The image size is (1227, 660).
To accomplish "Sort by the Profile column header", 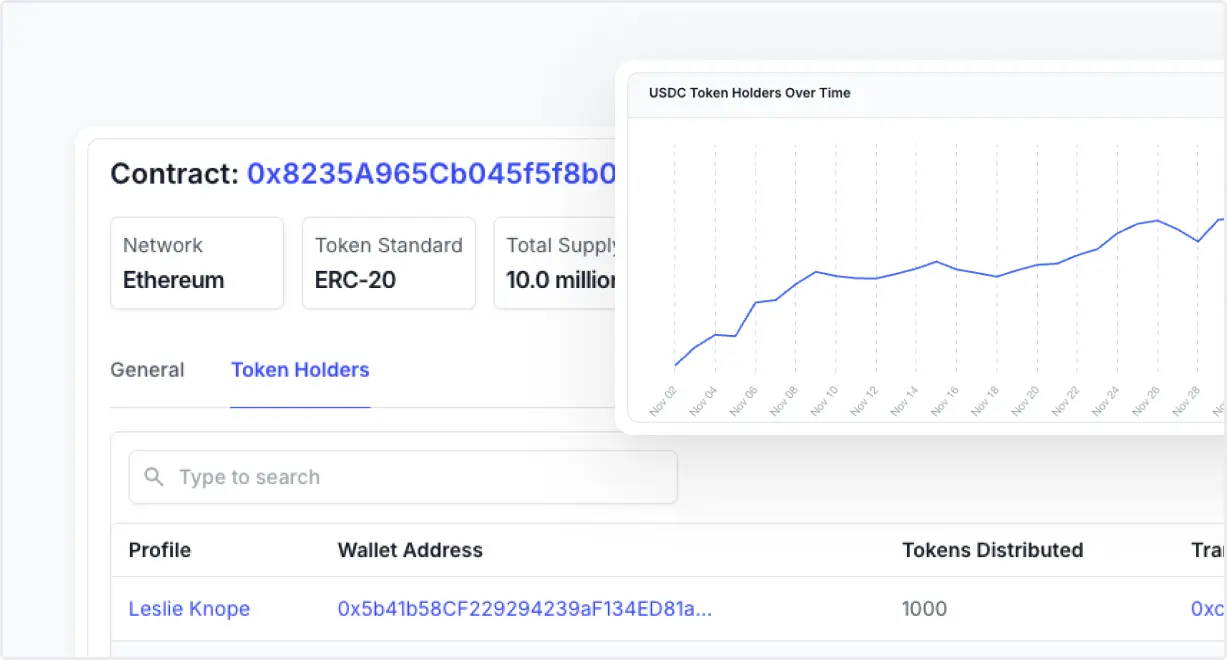I will [x=160, y=550].
